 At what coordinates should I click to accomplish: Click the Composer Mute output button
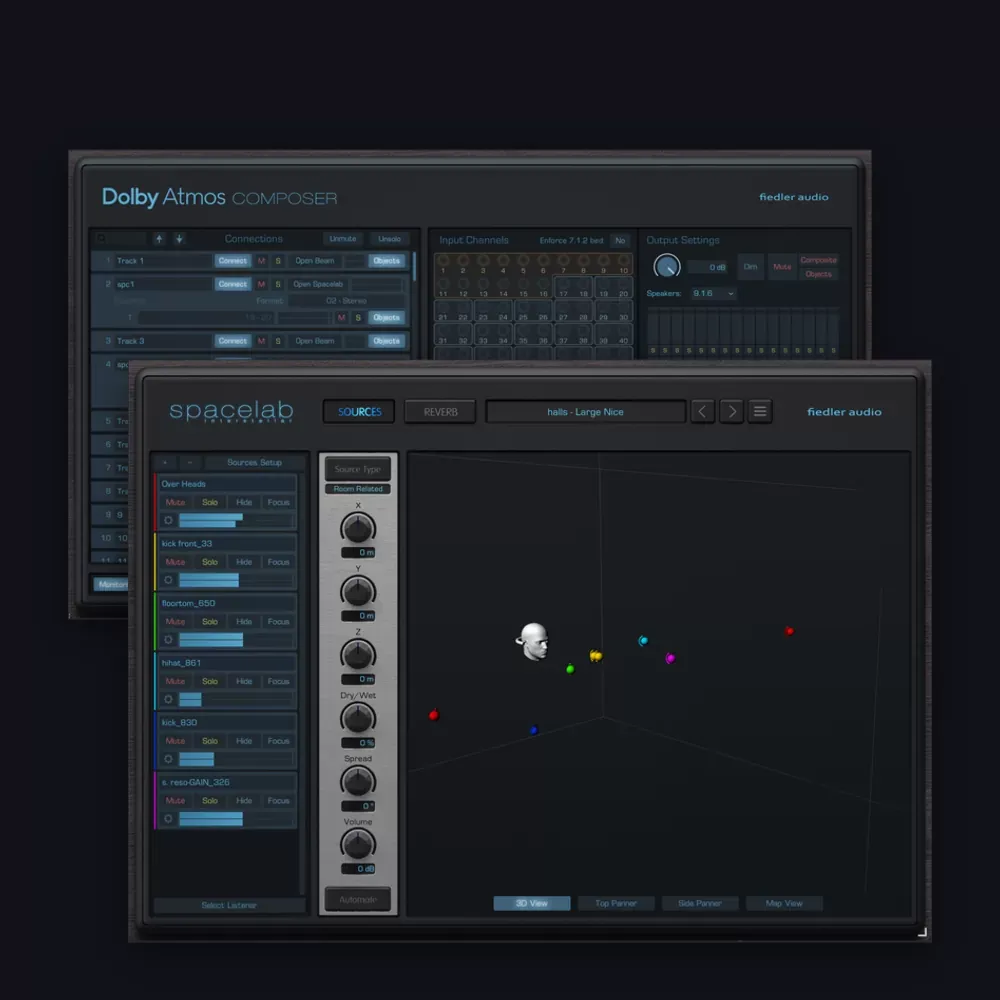click(x=781, y=267)
